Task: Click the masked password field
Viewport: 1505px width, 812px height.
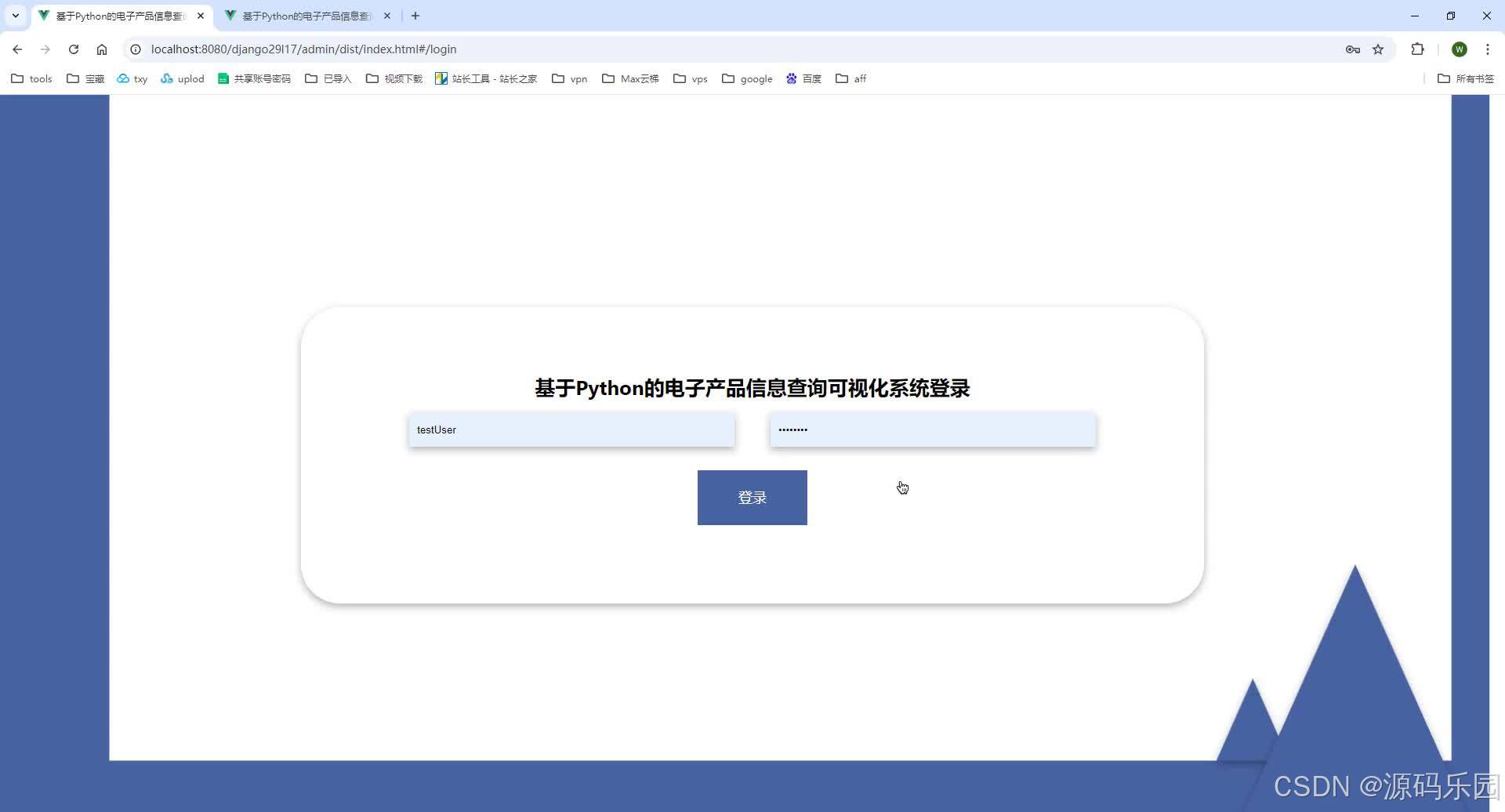Action: [x=932, y=430]
